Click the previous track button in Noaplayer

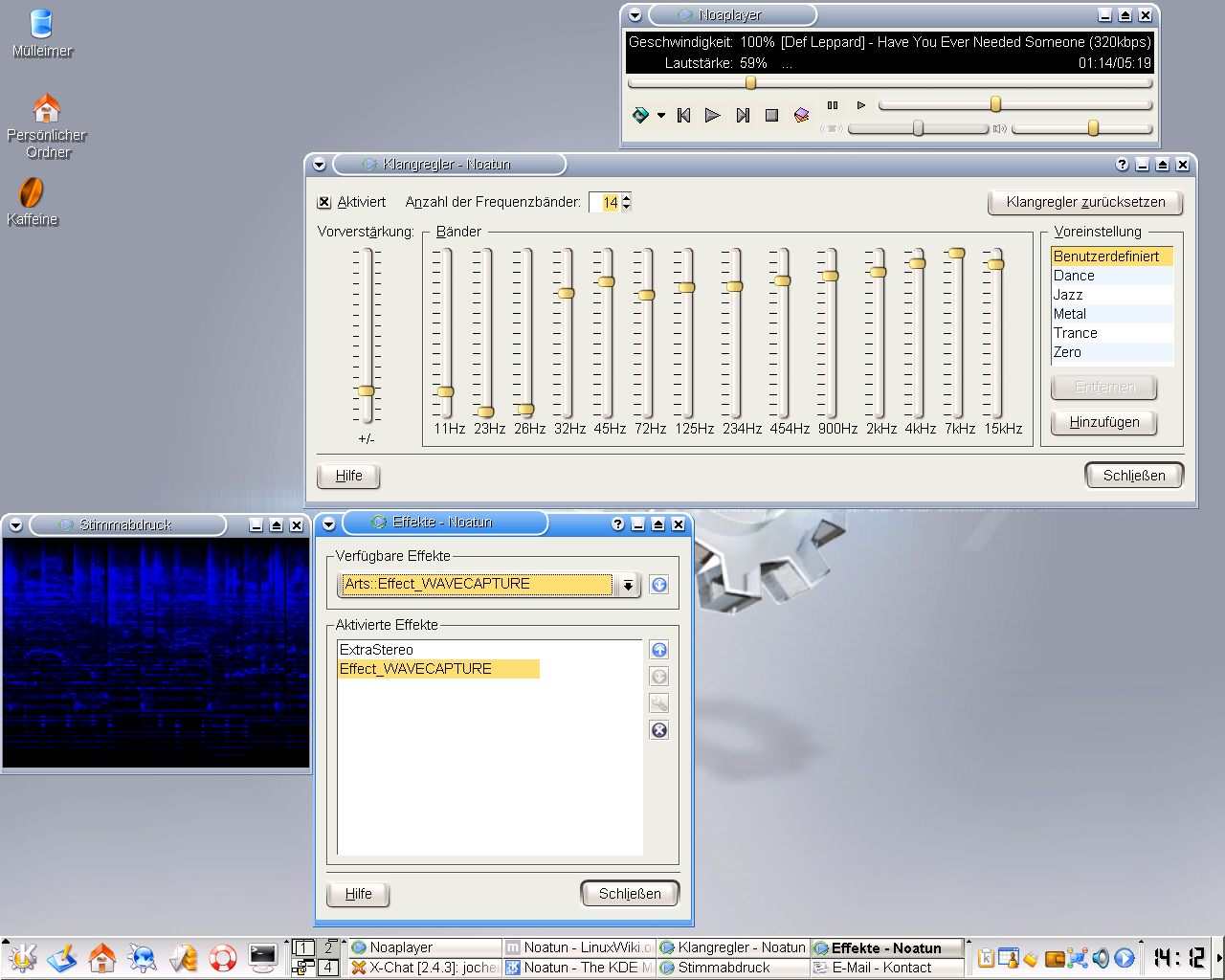pos(683,116)
